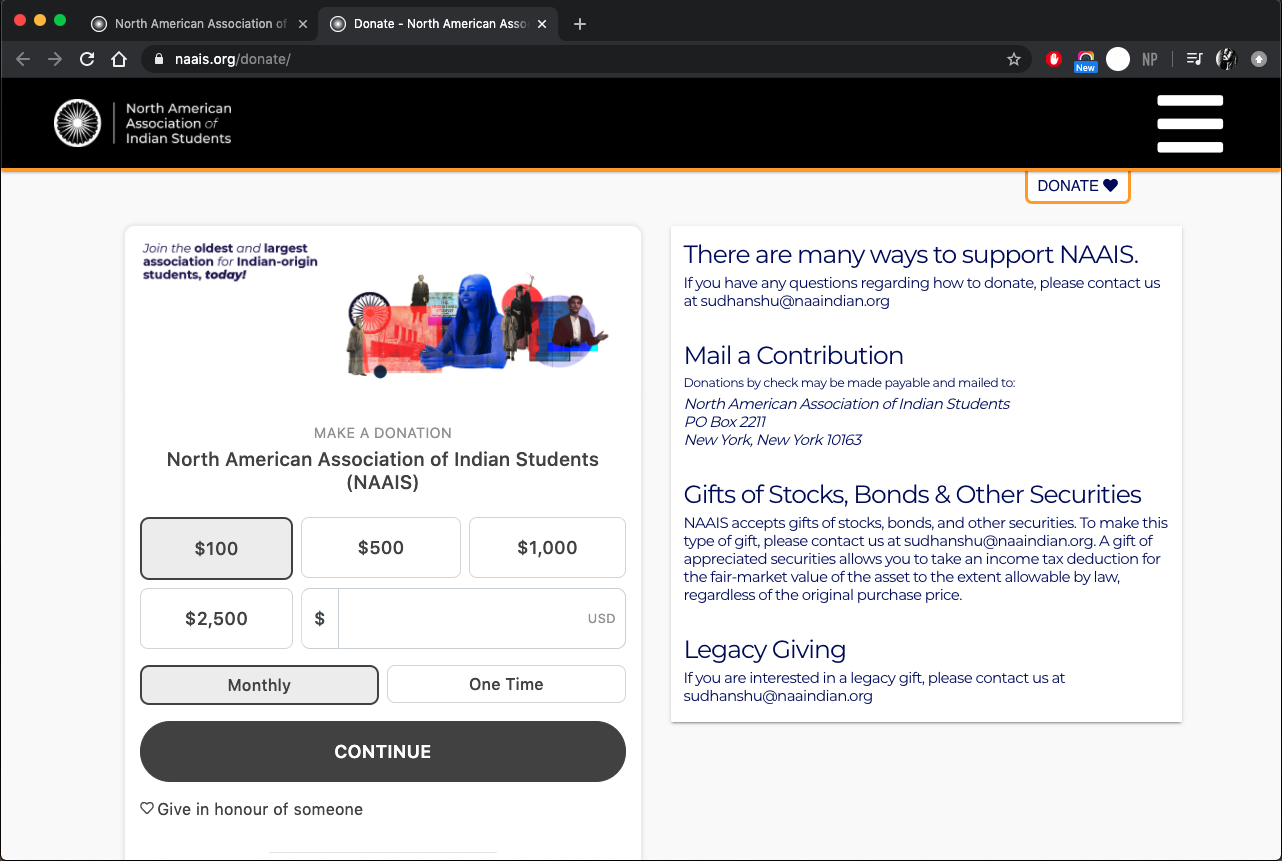Select the $500 donation amount
The width and height of the screenshot is (1282, 861).
[x=381, y=547]
